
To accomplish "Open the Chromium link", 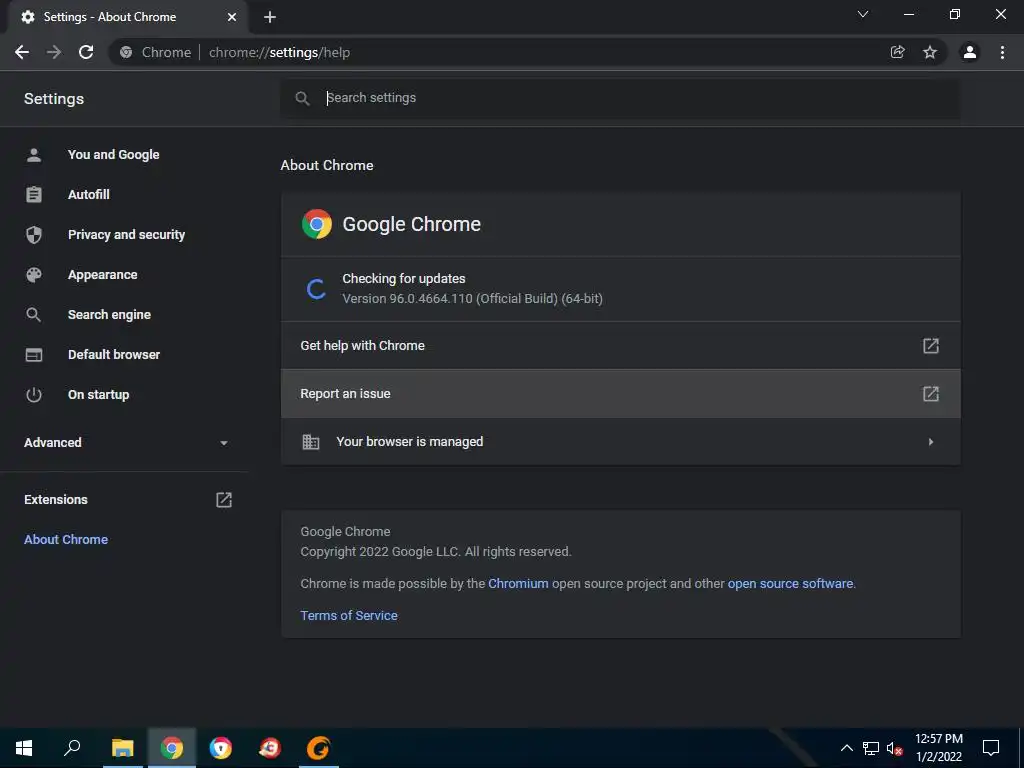I will [x=519, y=584].
